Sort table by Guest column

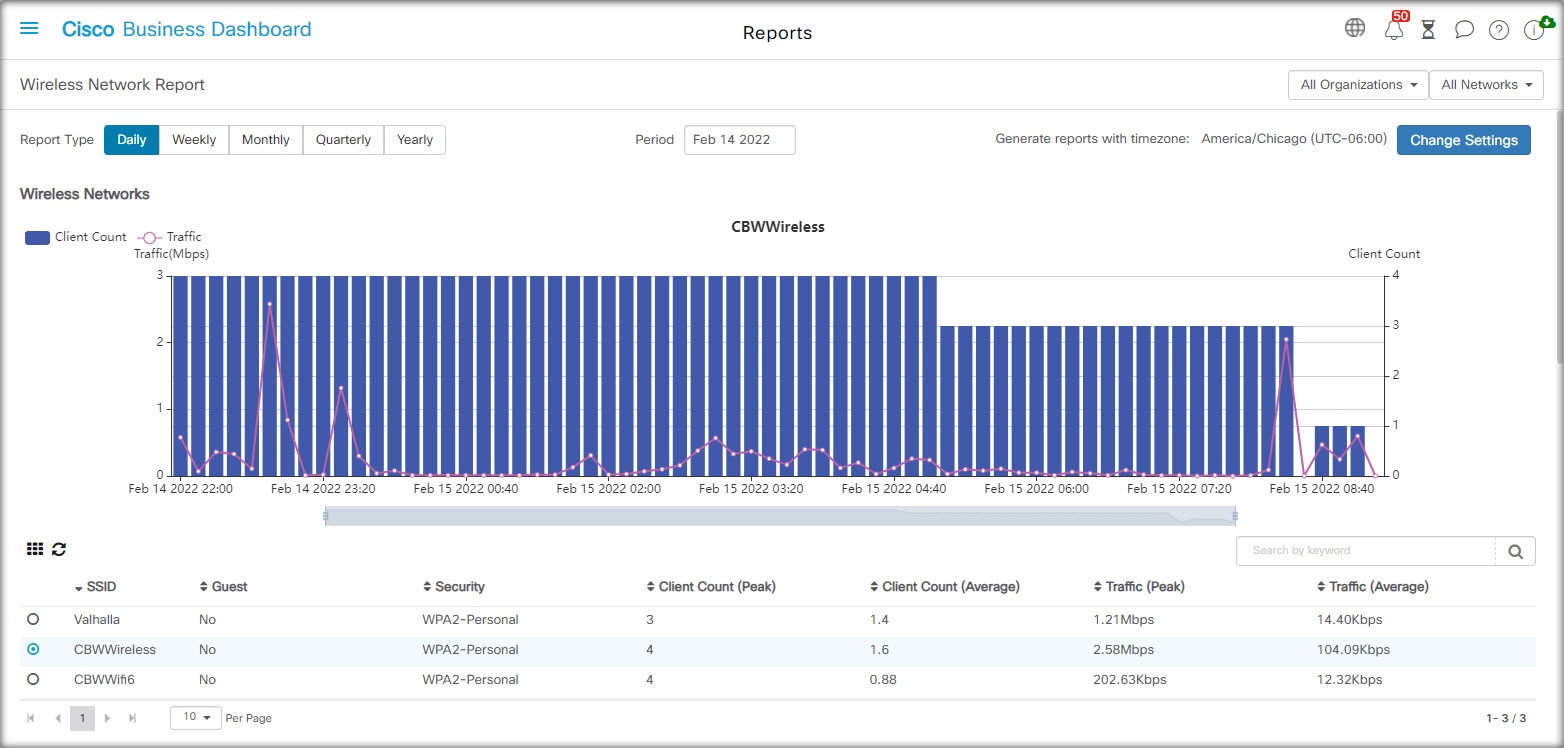[223, 587]
